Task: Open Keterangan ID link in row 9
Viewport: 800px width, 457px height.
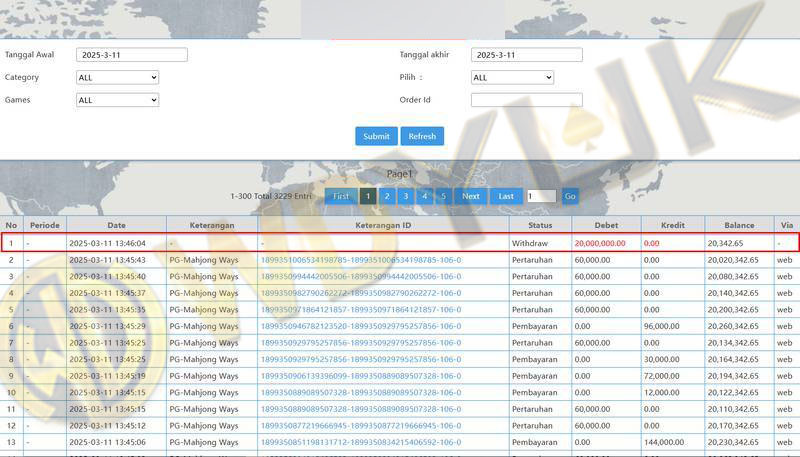Action: [x=361, y=376]
